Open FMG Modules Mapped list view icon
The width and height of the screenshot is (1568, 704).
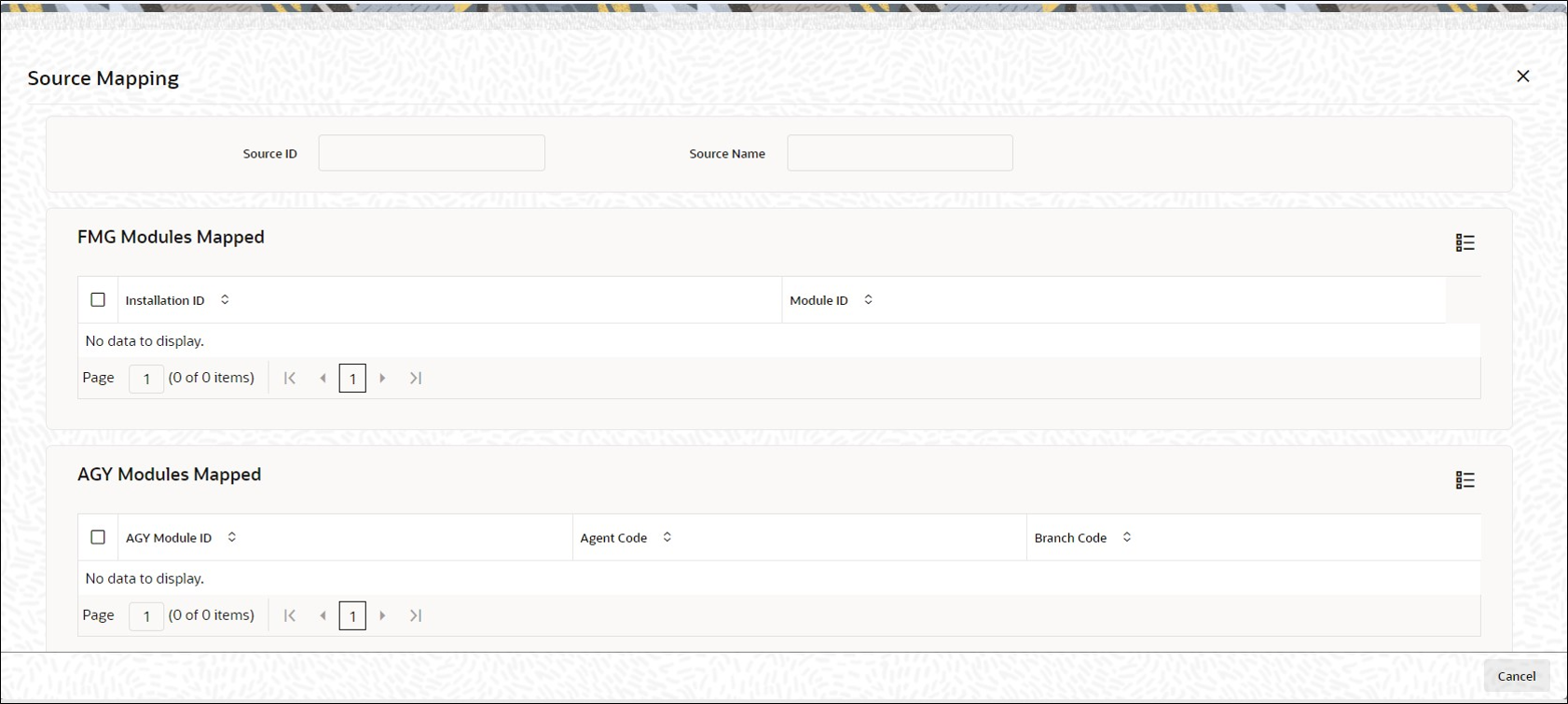click(x=1465, y=242)
